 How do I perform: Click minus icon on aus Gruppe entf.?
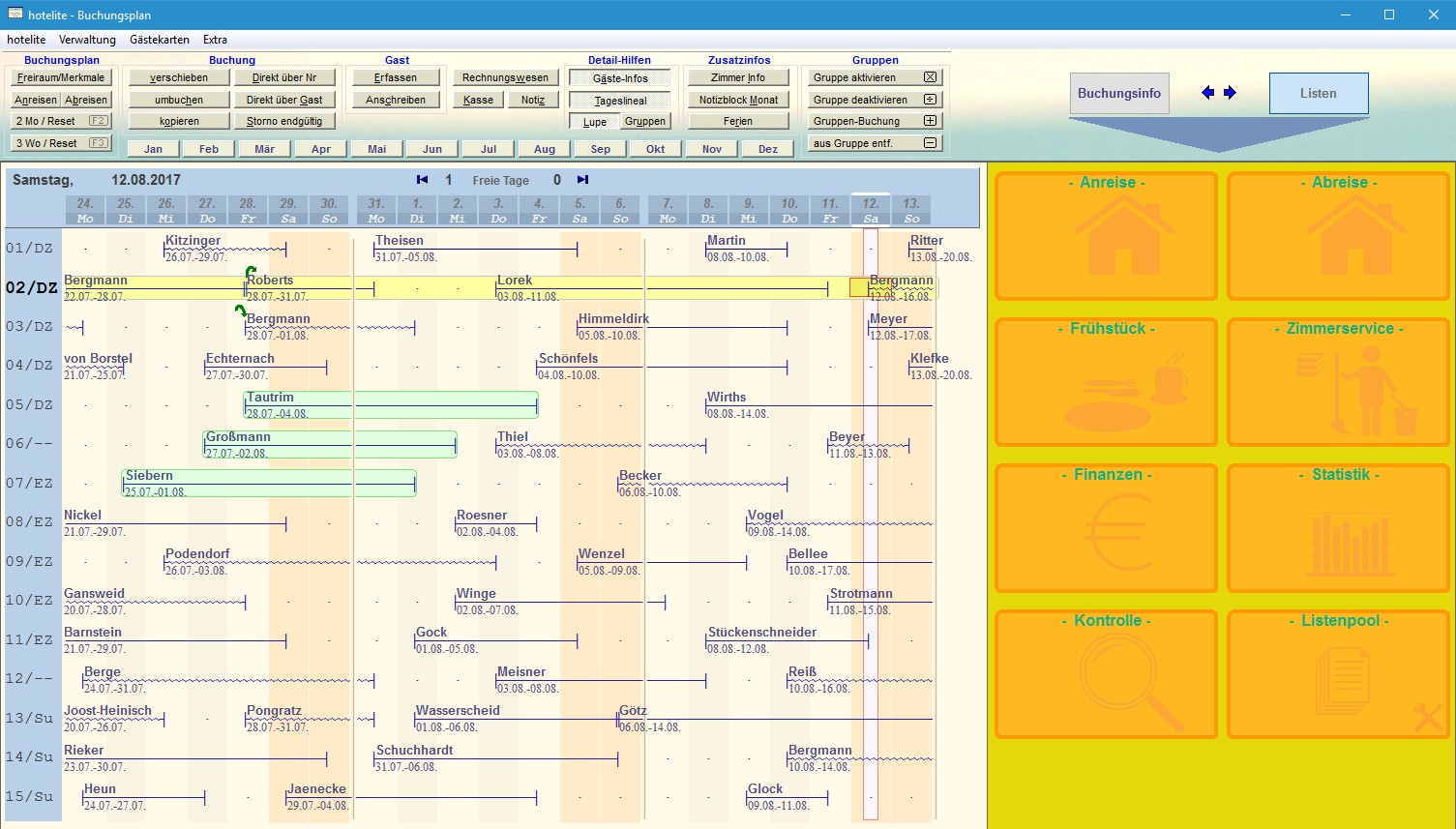[930, 143]
